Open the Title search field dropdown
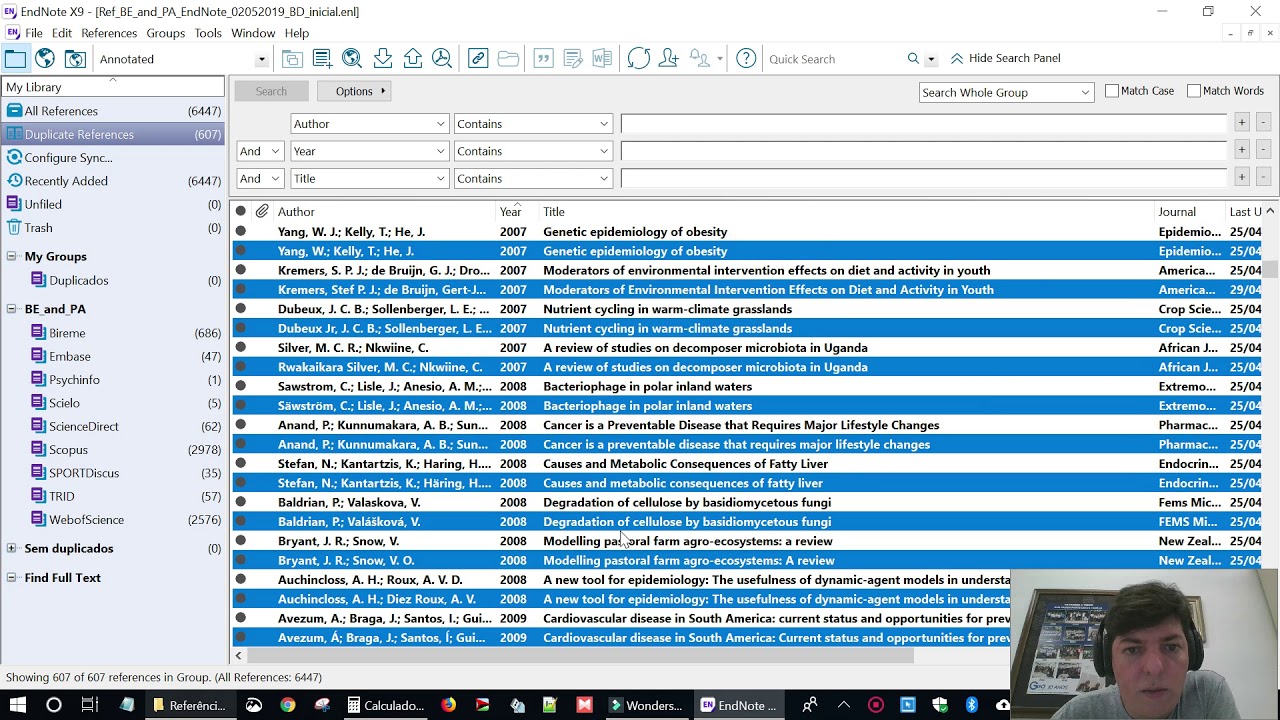 (440, 178)
